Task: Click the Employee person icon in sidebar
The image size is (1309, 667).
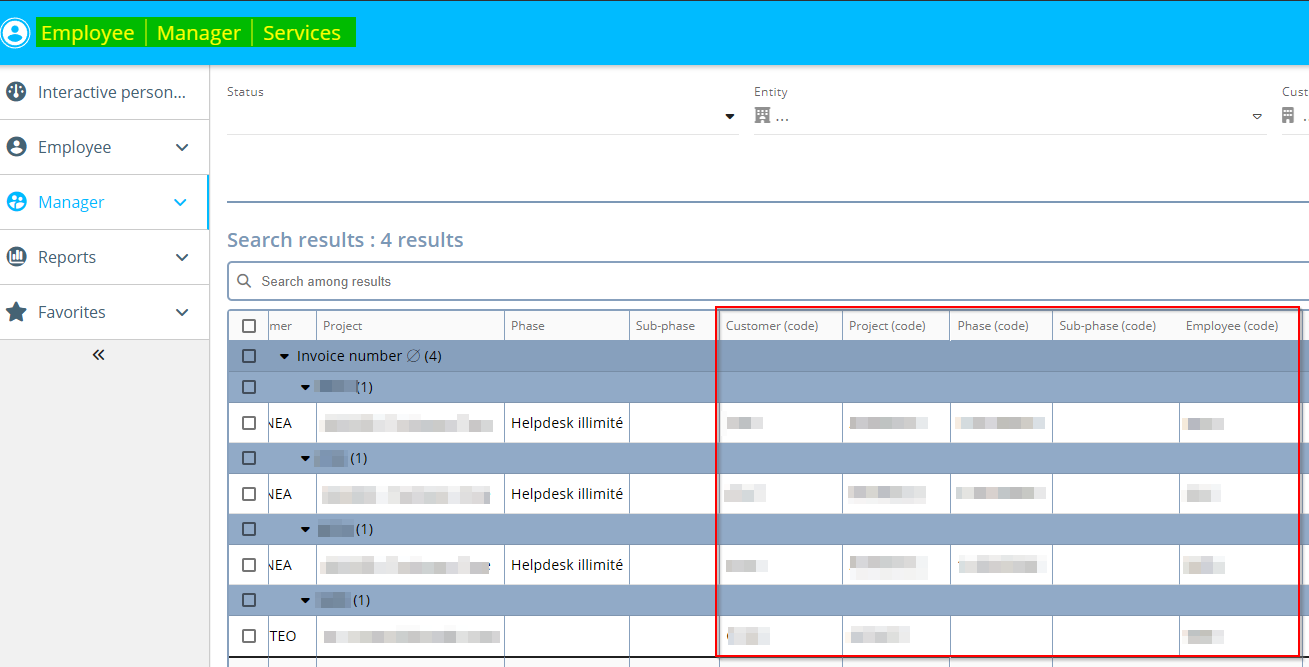Action: [x=16, y=147]
